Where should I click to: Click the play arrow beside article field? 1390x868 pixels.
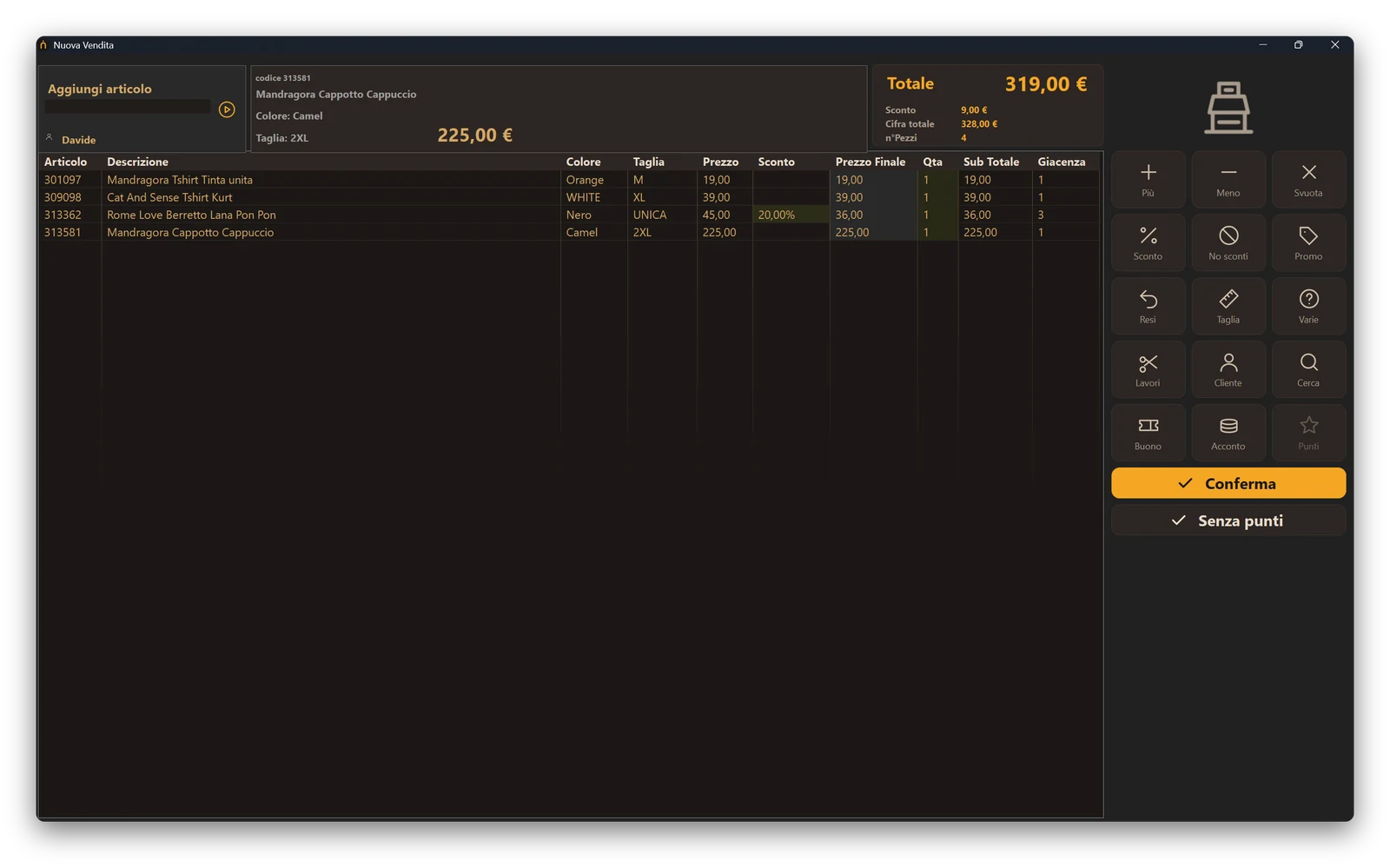pyautogui.click(x=227, y=109)
